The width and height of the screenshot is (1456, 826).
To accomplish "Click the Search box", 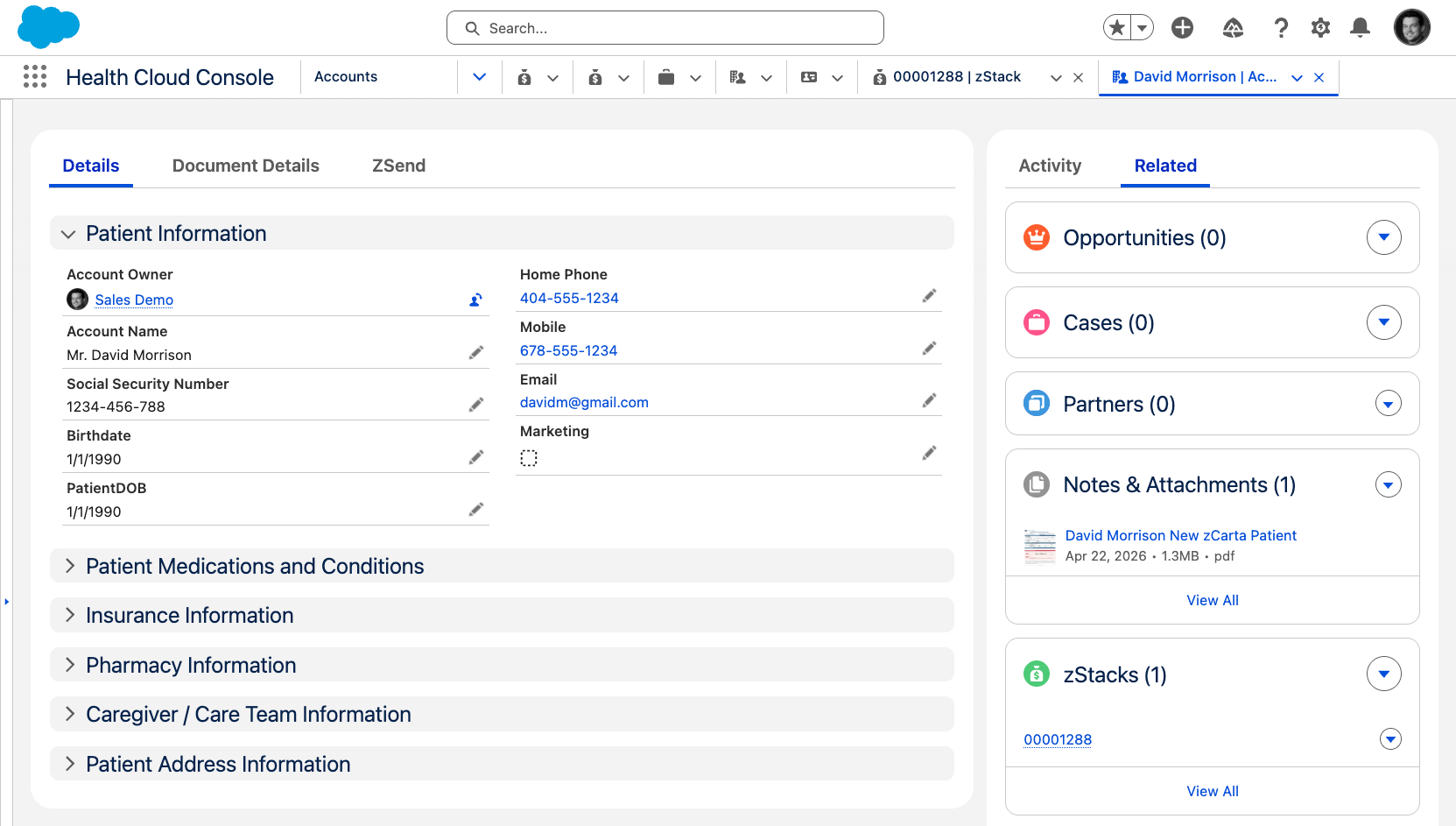I will point(665,28).
